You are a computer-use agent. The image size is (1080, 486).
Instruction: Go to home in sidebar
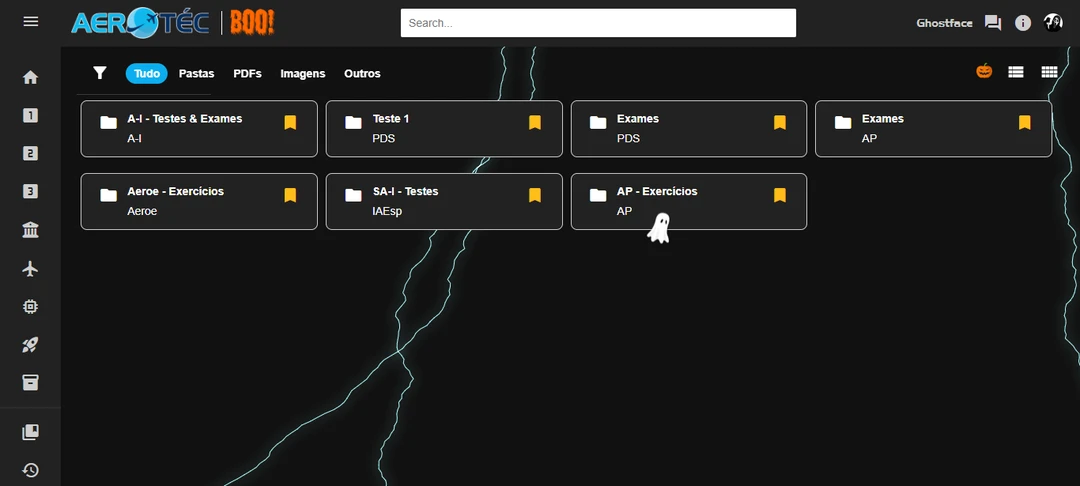click(x=30, y=77)
